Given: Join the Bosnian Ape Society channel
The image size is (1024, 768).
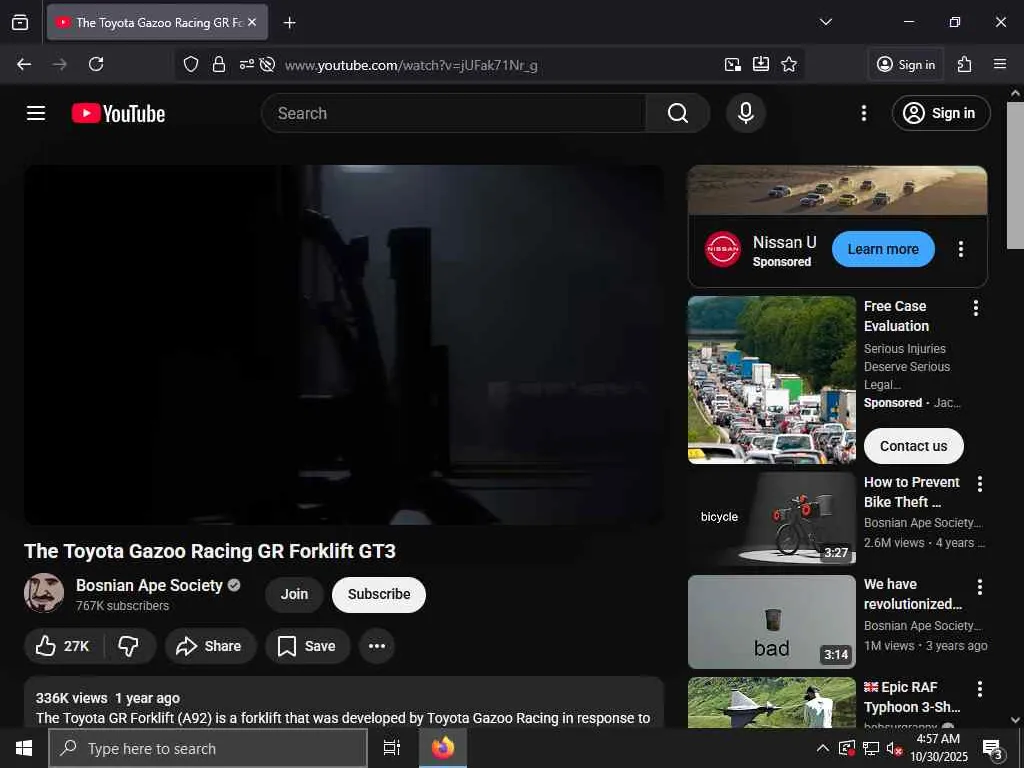Looking at the screenshot, I should tap(294, 594).
